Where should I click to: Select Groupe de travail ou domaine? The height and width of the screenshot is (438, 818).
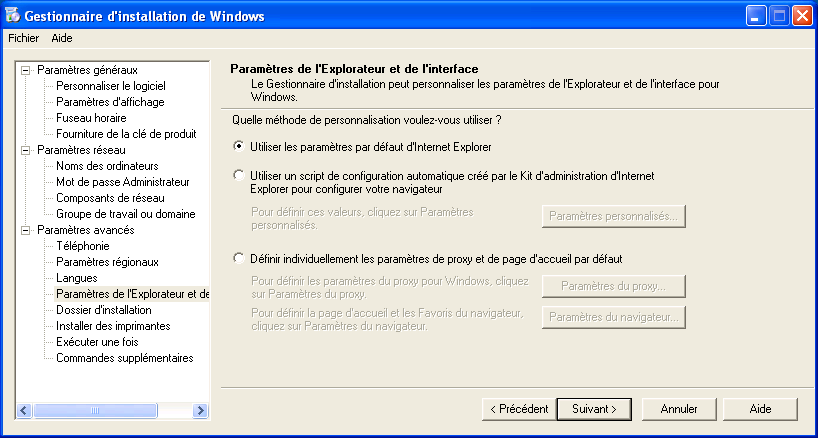pos(126,214)
